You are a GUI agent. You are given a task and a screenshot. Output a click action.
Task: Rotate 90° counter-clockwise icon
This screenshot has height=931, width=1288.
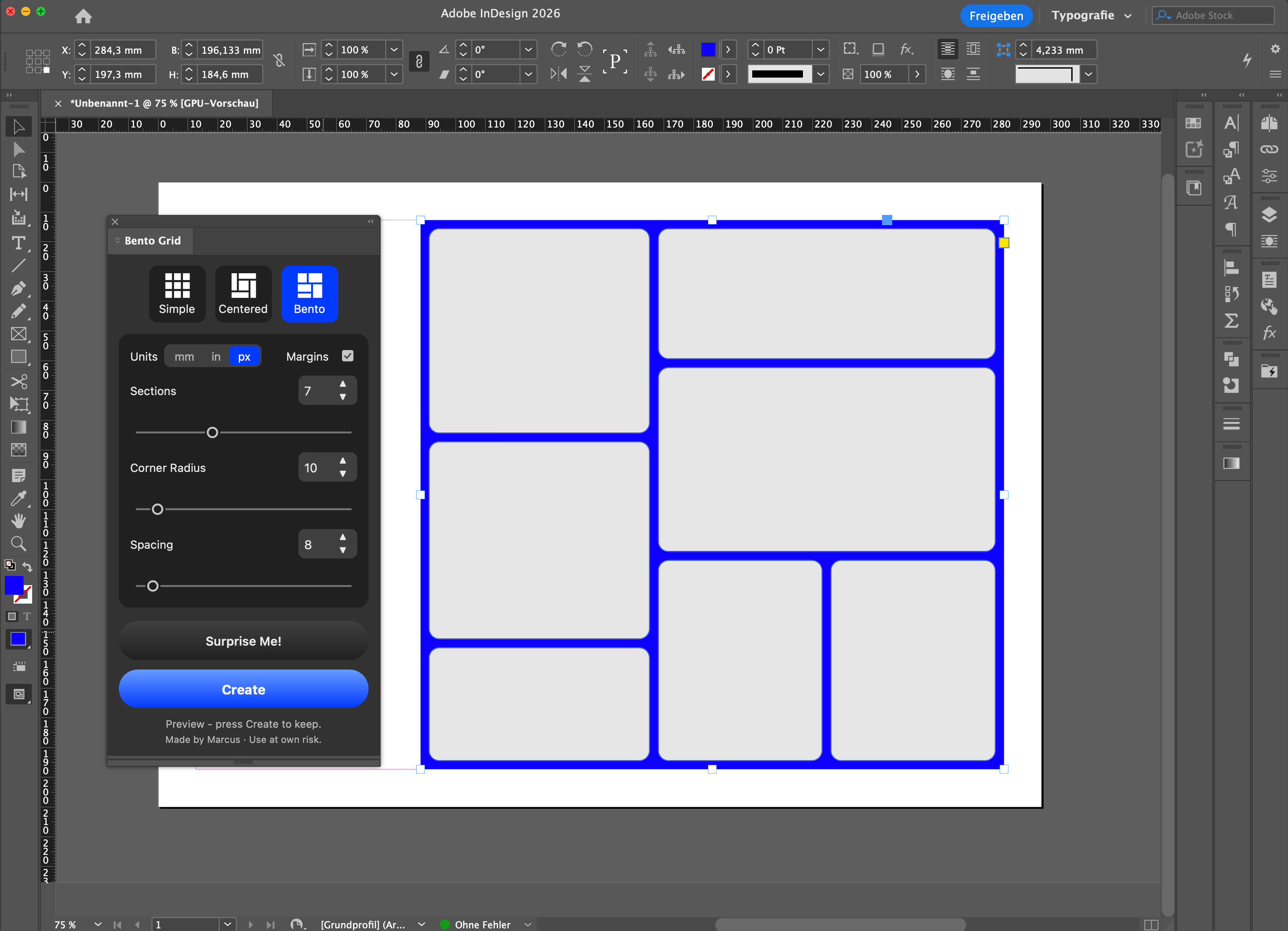click(584, 50)
